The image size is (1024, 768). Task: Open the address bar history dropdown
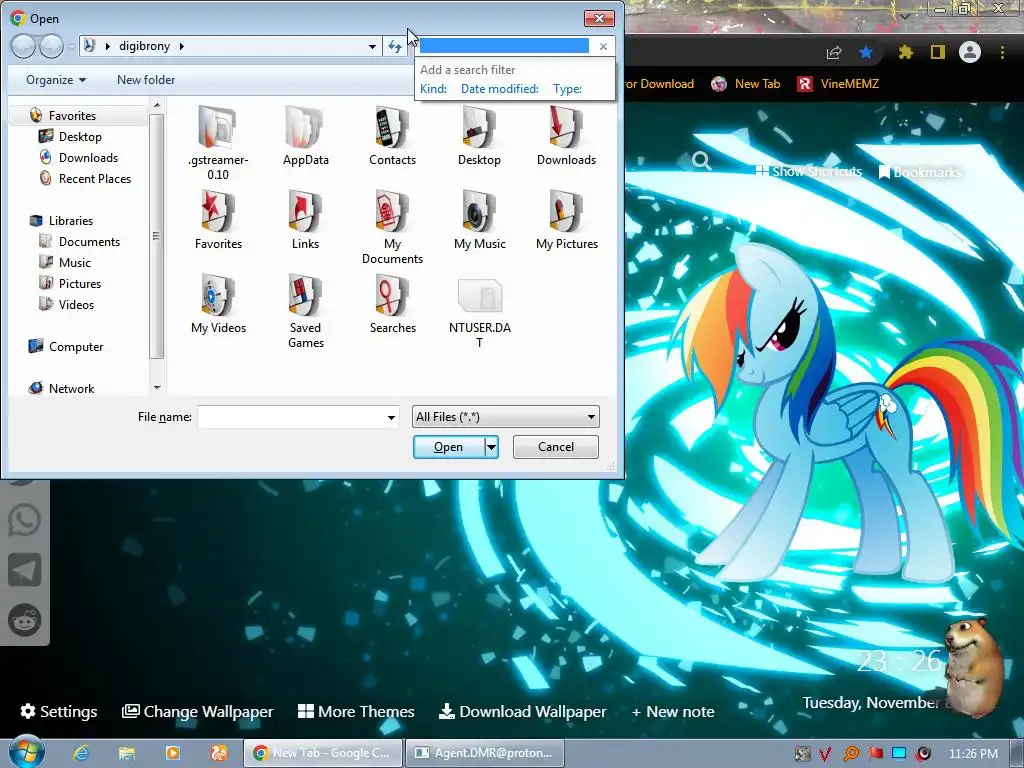coord(372,46)
